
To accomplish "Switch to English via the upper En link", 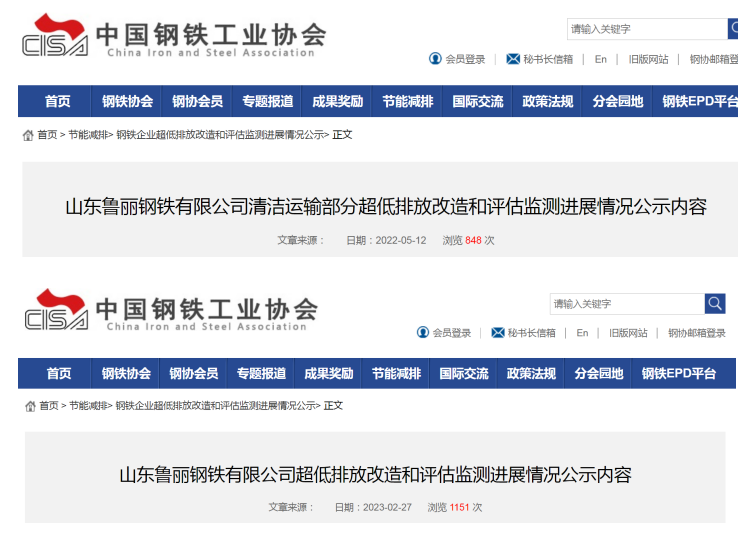I will click(x=600, y=59).
